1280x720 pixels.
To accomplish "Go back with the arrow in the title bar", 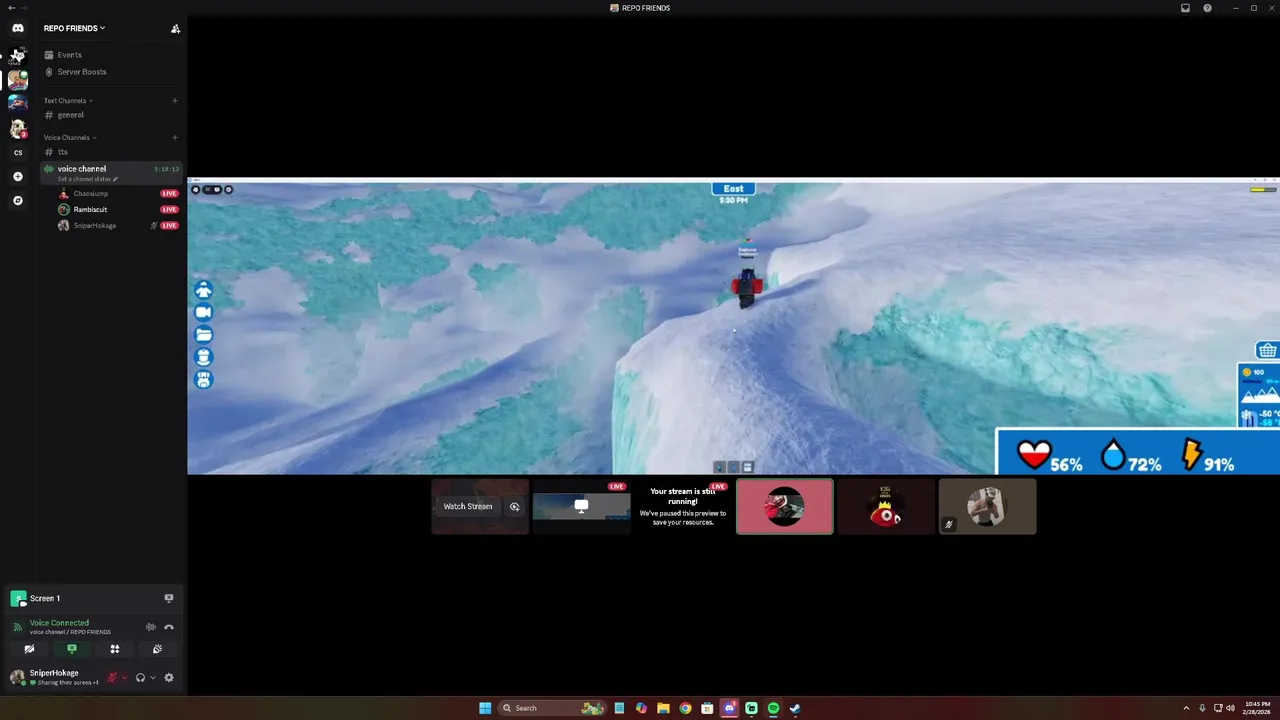I will click(x=10, y=8).
